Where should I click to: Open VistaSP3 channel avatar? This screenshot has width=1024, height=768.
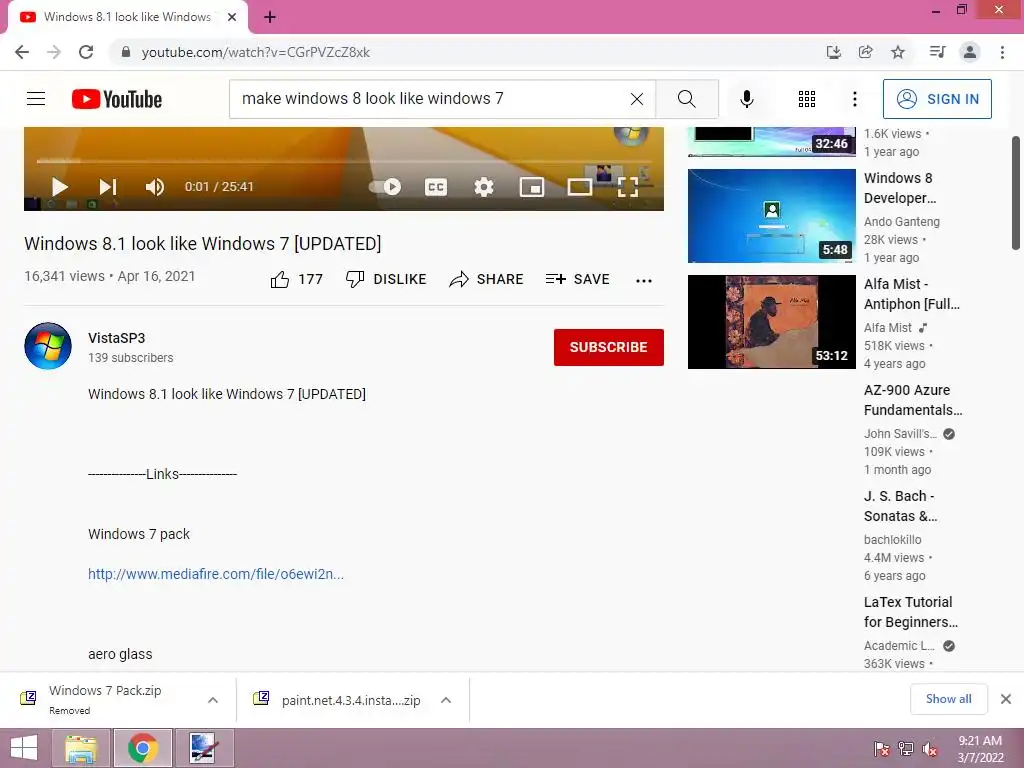tap(48, 346)
